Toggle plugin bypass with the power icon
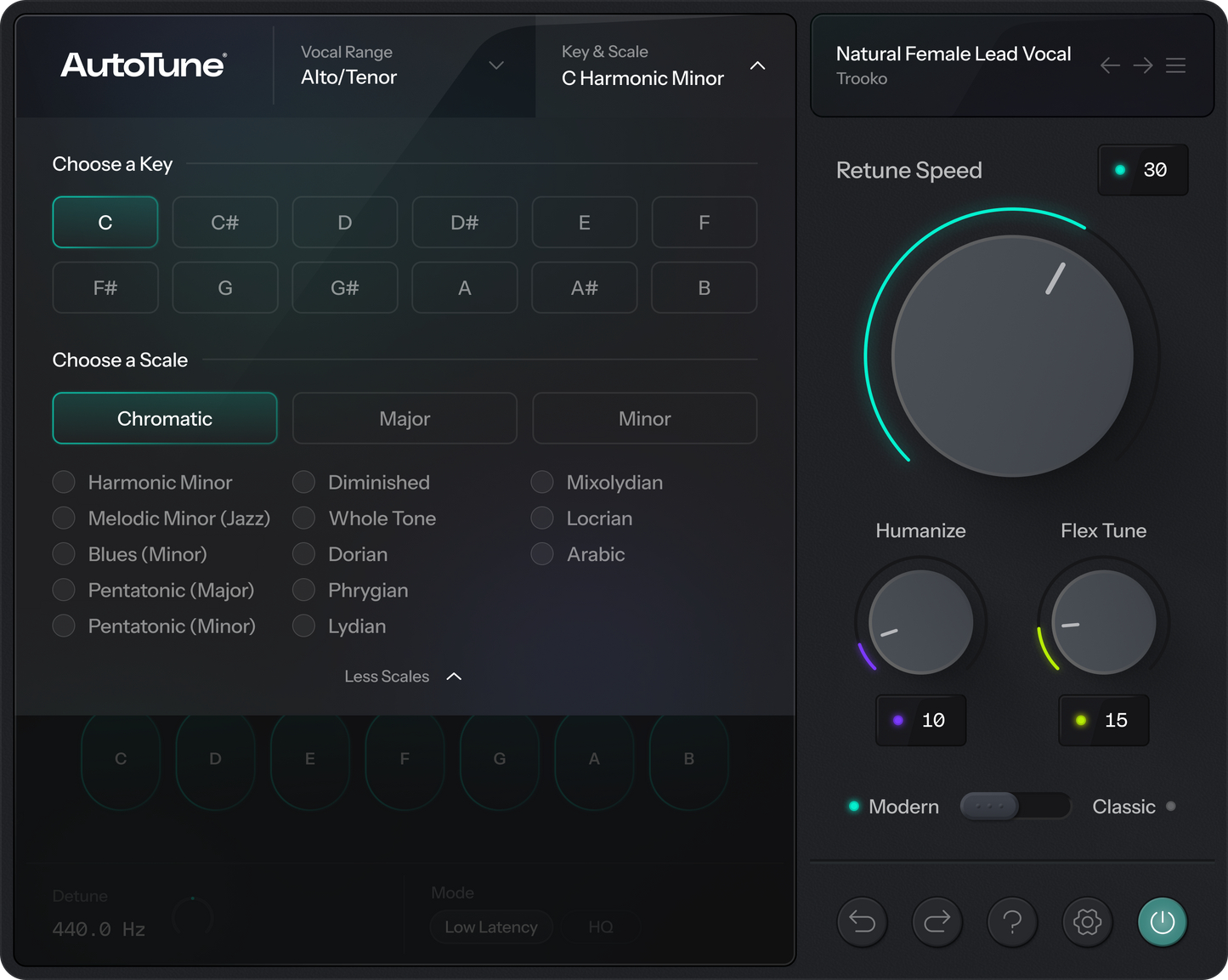This screenshot has height=980, width=1228. coord(1162,922)
